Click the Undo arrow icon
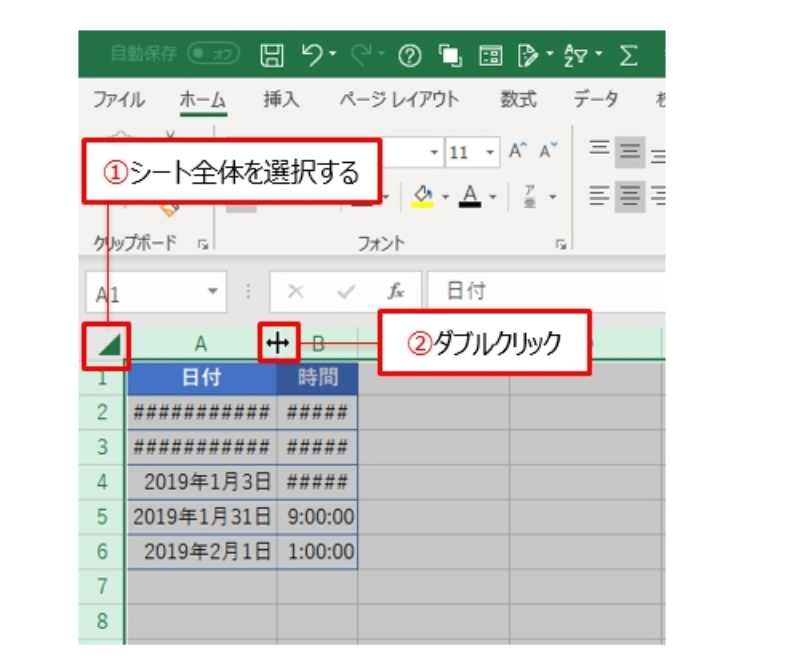 pos(311,55)
